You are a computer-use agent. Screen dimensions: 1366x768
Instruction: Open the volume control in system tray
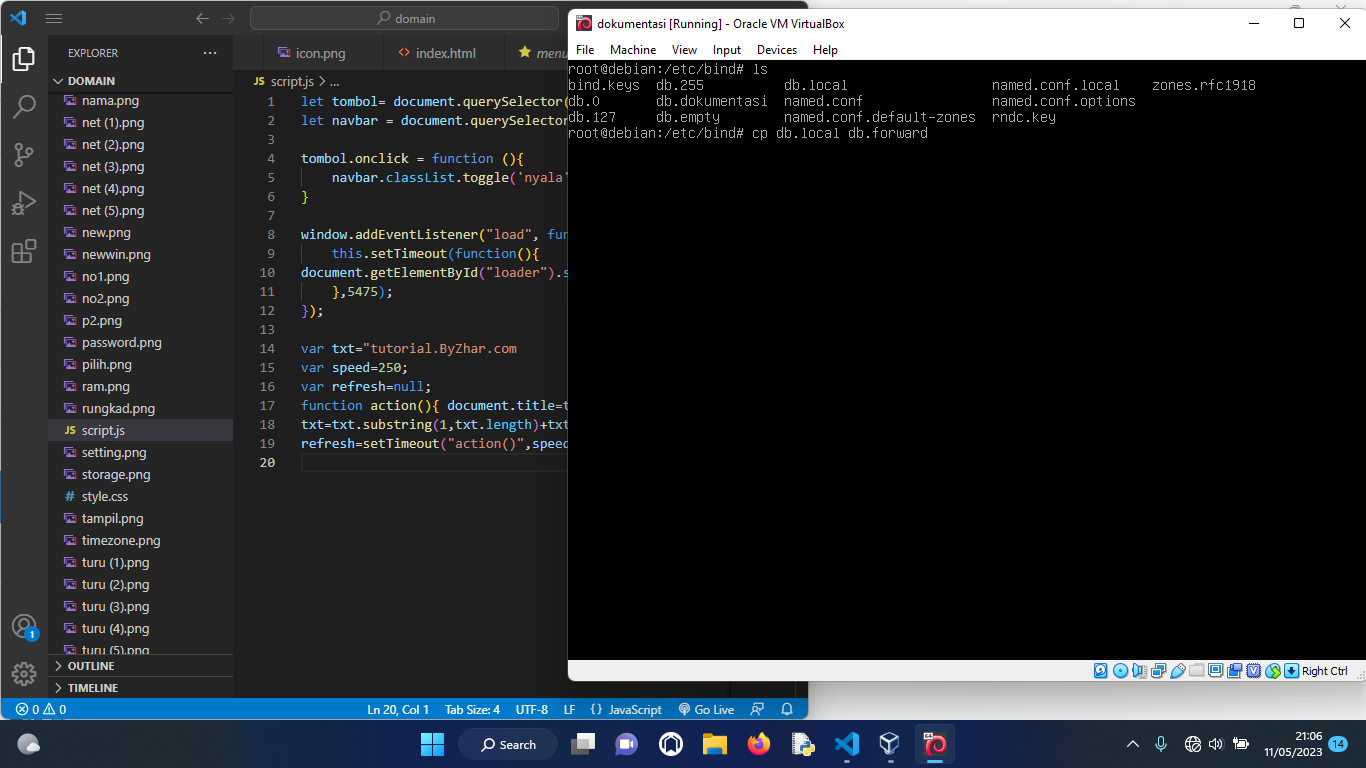pyautogui.click(x=1216, y=744)
